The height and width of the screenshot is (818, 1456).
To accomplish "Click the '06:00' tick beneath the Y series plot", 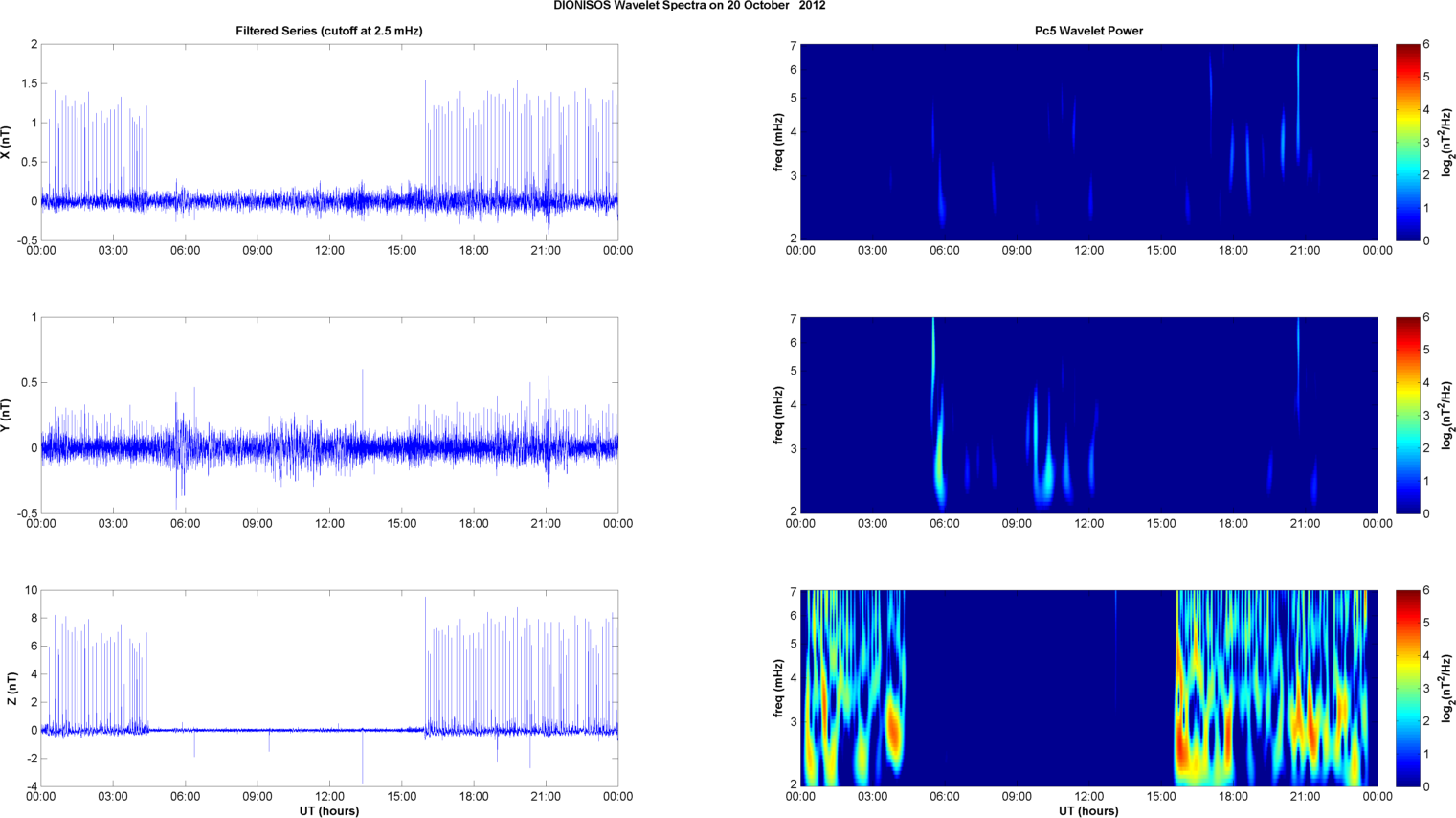I will 186,524.
